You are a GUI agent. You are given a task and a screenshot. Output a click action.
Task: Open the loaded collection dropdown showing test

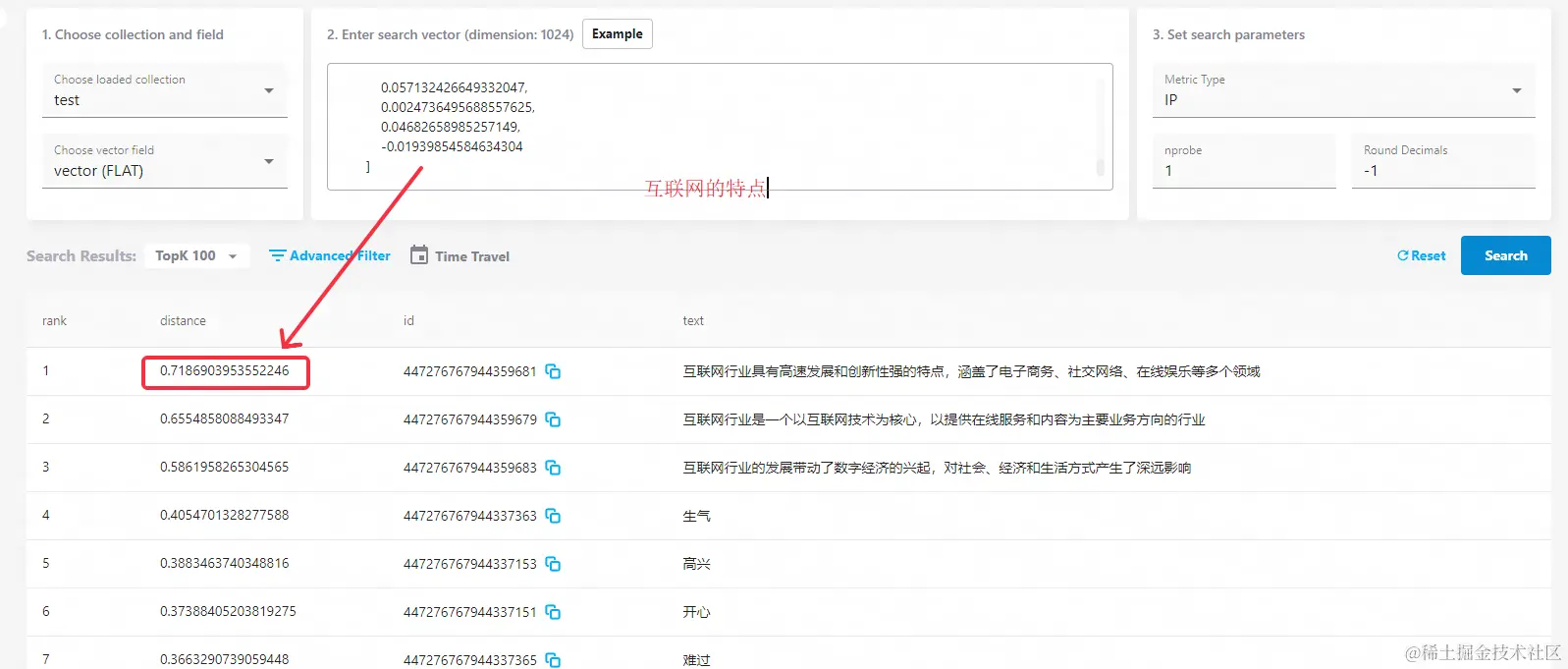click(164, 90)
